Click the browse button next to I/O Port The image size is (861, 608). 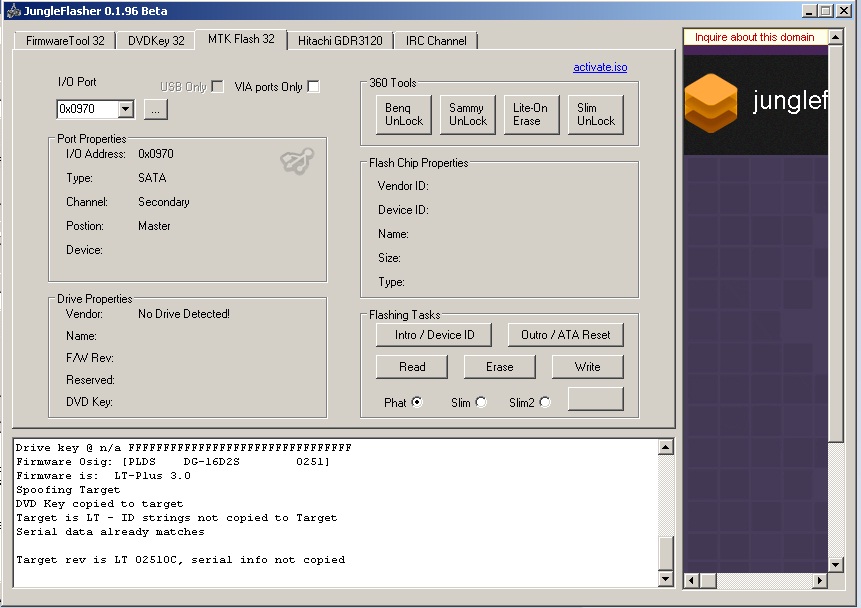(155, 109)
